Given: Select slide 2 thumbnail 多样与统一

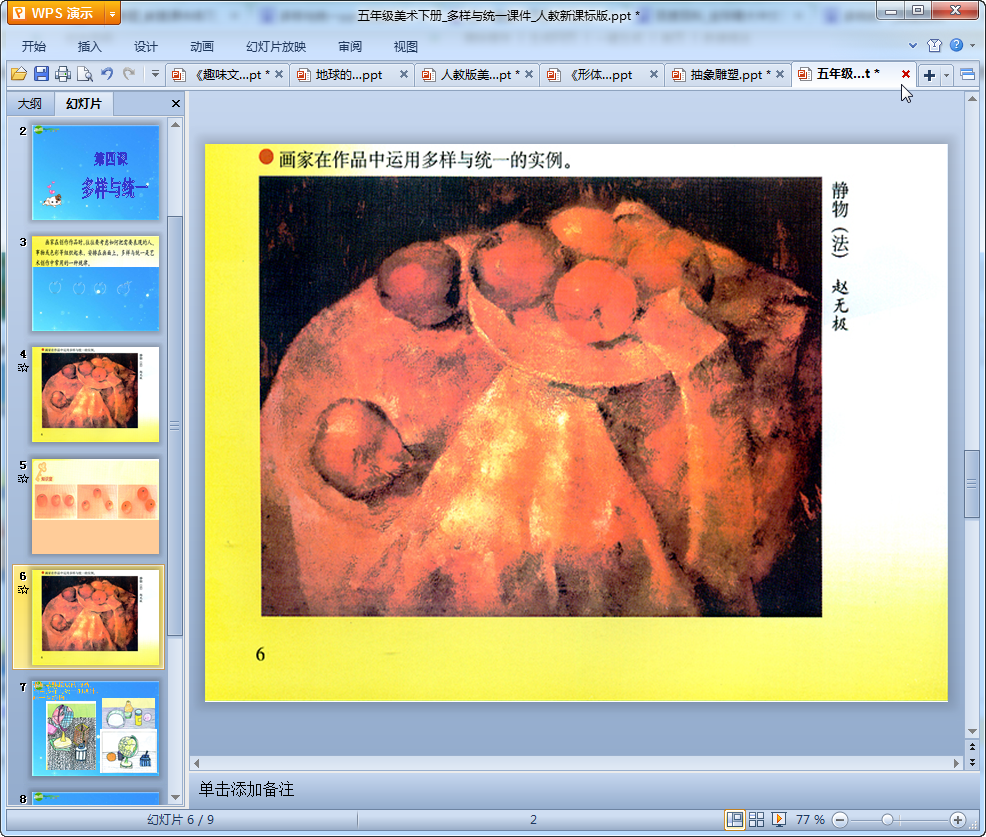Looking at the screenshot, I should [96, 172].
